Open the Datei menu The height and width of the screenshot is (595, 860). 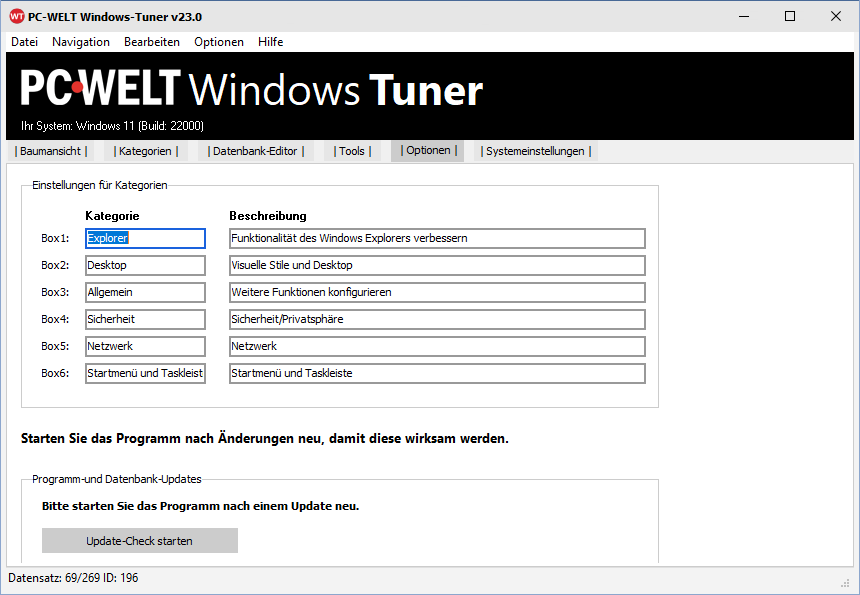click(x=24, y=42)
